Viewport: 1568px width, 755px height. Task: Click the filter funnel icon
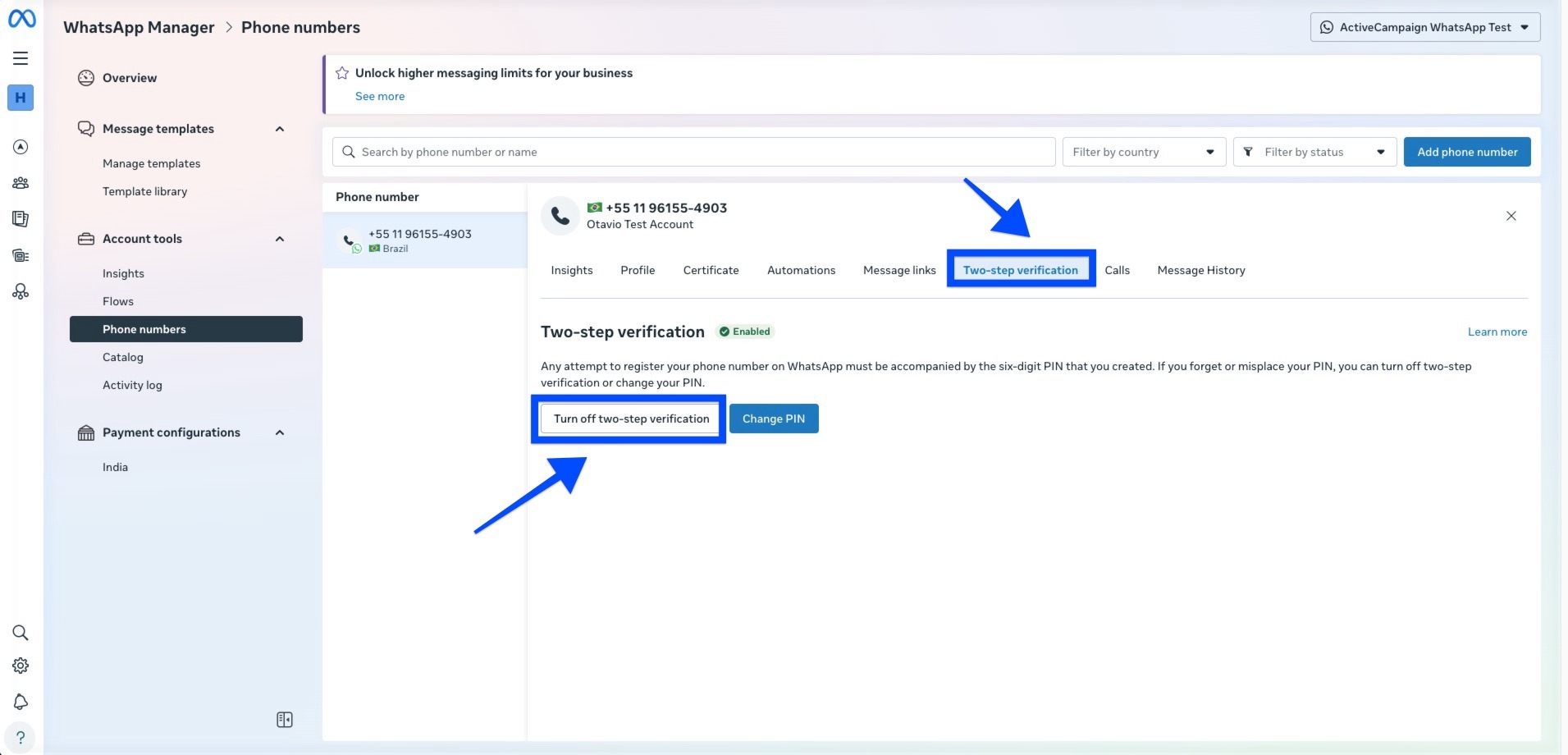[1248, 152]
